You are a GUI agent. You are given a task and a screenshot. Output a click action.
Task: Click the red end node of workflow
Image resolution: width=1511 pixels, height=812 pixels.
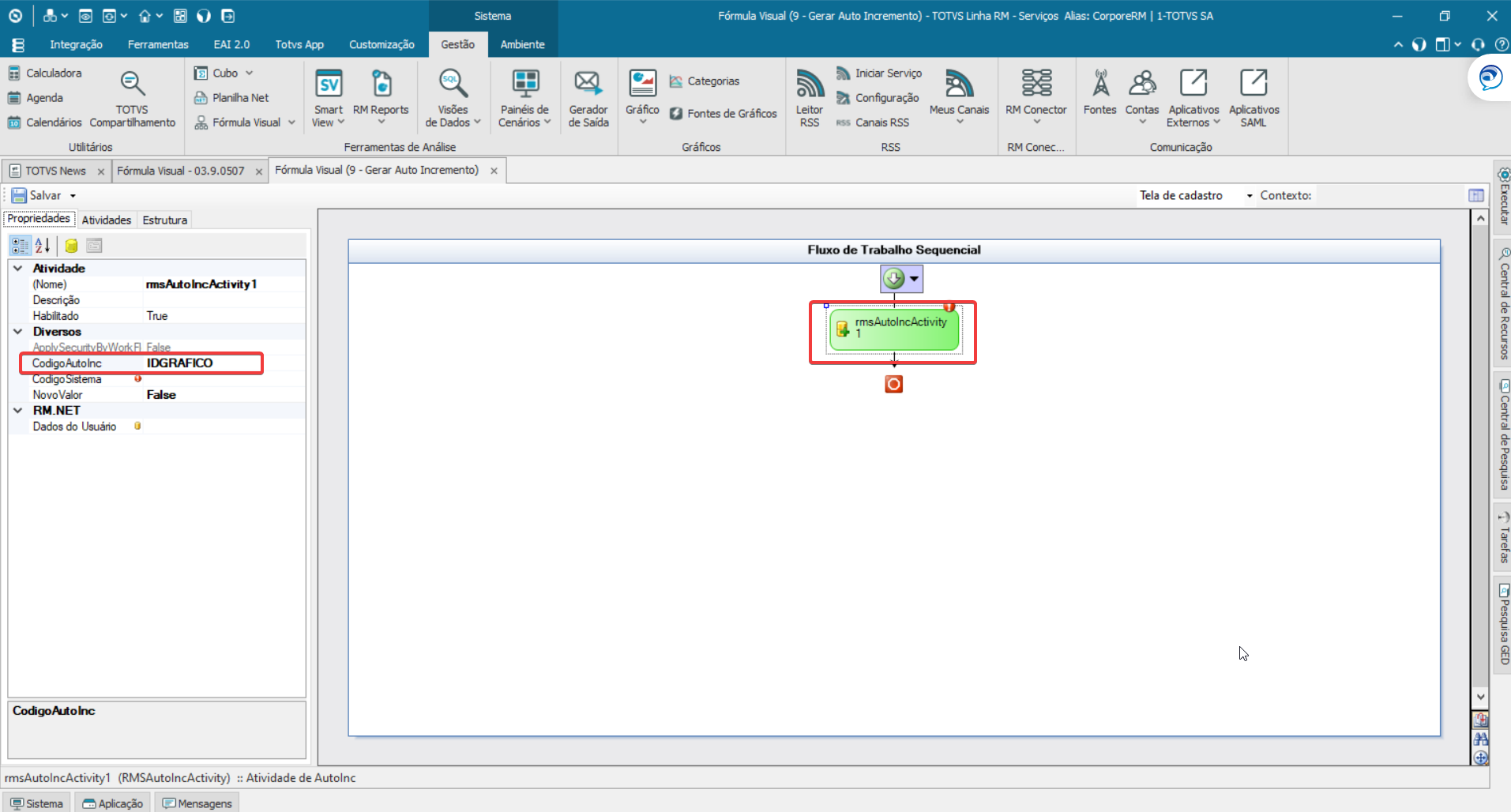click(893, 384)
